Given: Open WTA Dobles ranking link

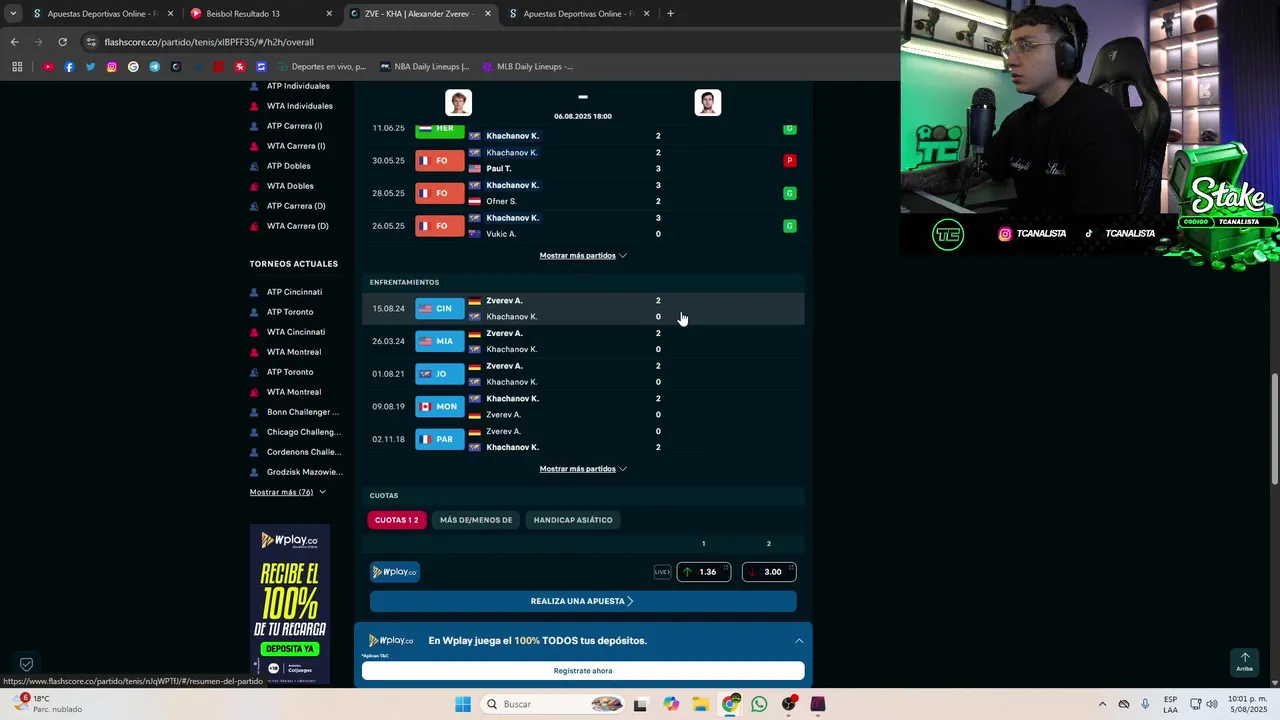Looking at the screenshot, I should pos(290,186).
